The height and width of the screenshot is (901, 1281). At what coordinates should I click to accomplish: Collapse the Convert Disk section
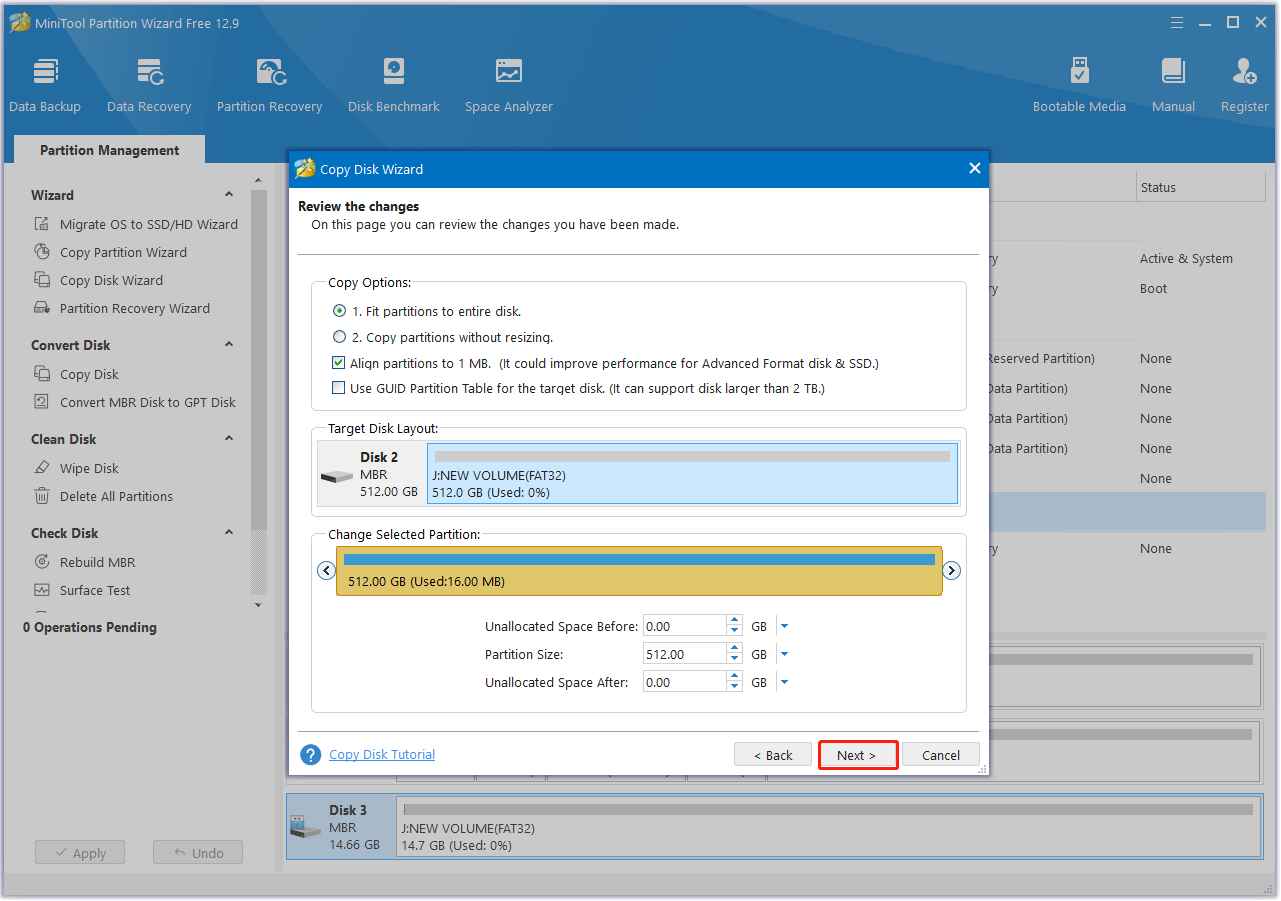pos(229,344)
